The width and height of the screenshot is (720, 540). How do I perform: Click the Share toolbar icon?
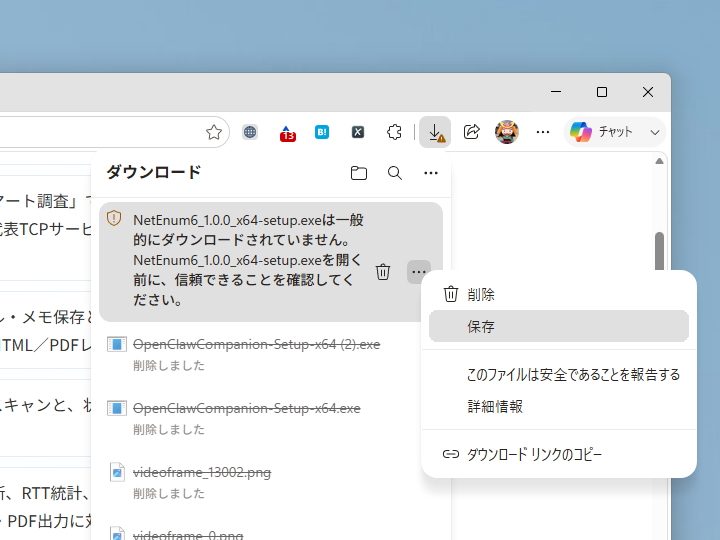tap(472, 132)
